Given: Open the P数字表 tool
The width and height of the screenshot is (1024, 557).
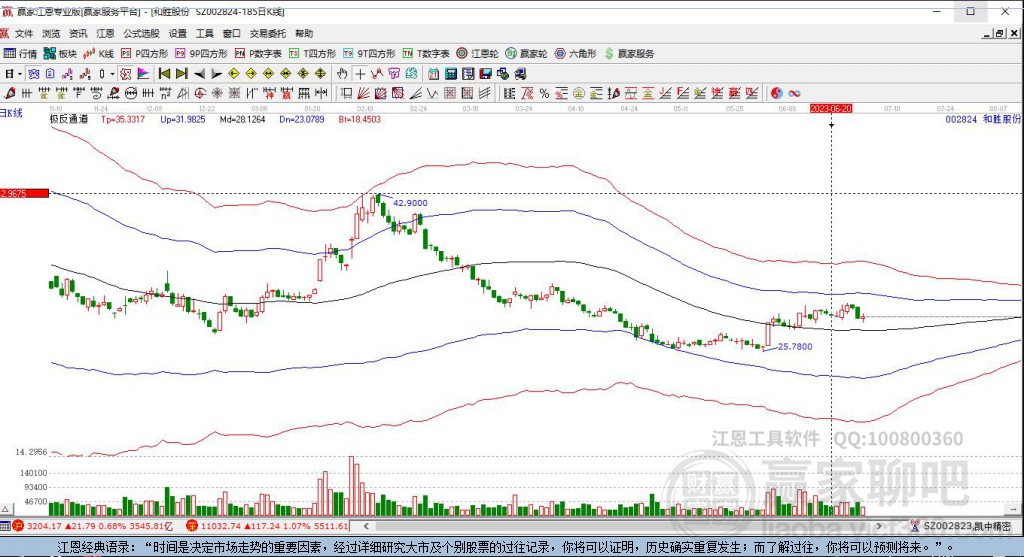Looking at the screenshot, I should click(258, 54).
